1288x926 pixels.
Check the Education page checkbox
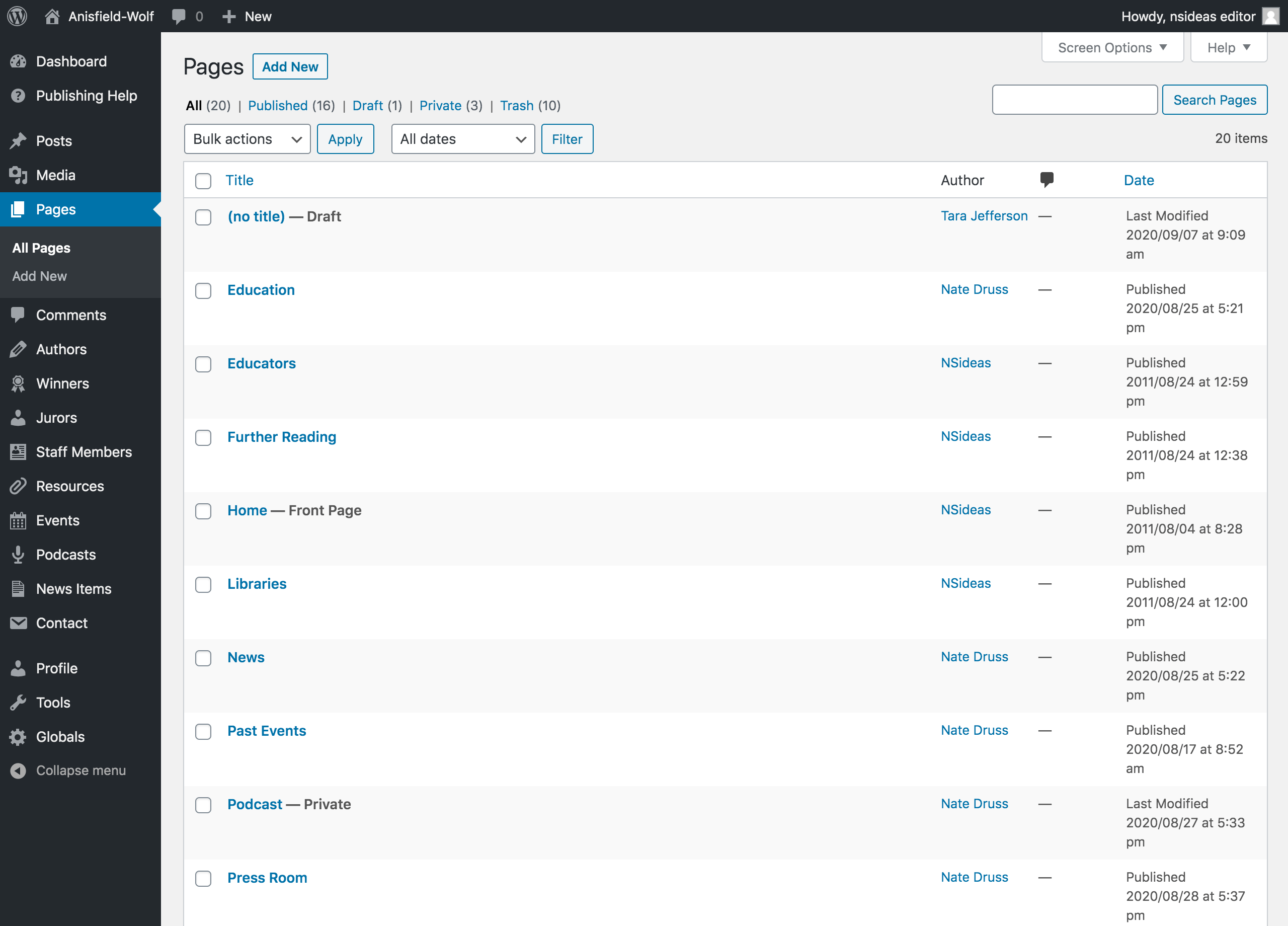[x=203, y=290]
